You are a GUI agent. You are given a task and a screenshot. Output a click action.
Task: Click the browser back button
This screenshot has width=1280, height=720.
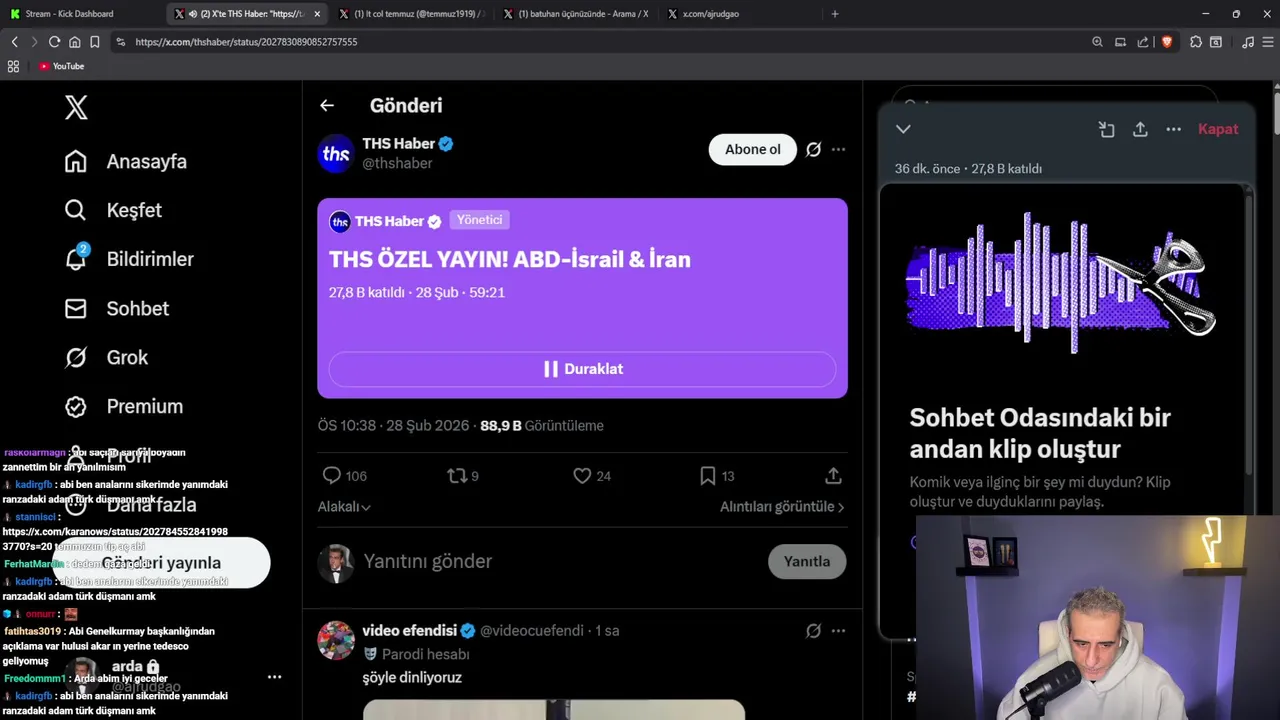coord(14,42)
